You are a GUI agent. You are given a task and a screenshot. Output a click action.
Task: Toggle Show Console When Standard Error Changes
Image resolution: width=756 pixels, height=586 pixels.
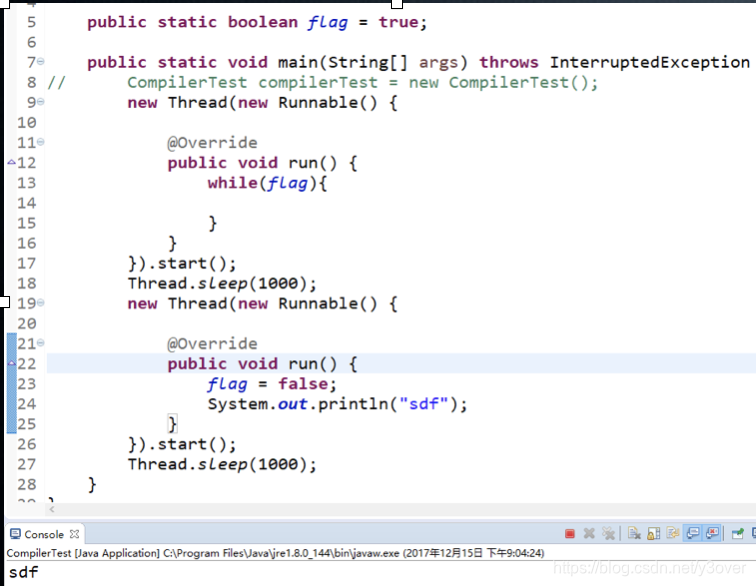712,533
